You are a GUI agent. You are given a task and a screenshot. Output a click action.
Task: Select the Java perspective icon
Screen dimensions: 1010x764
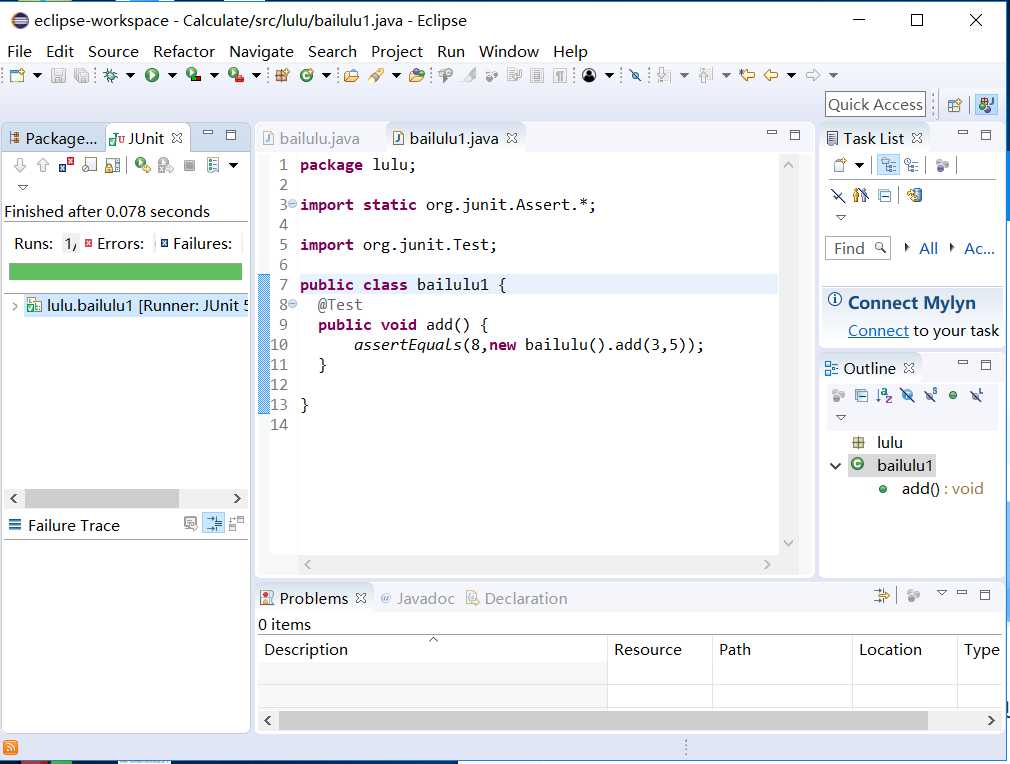986,104
